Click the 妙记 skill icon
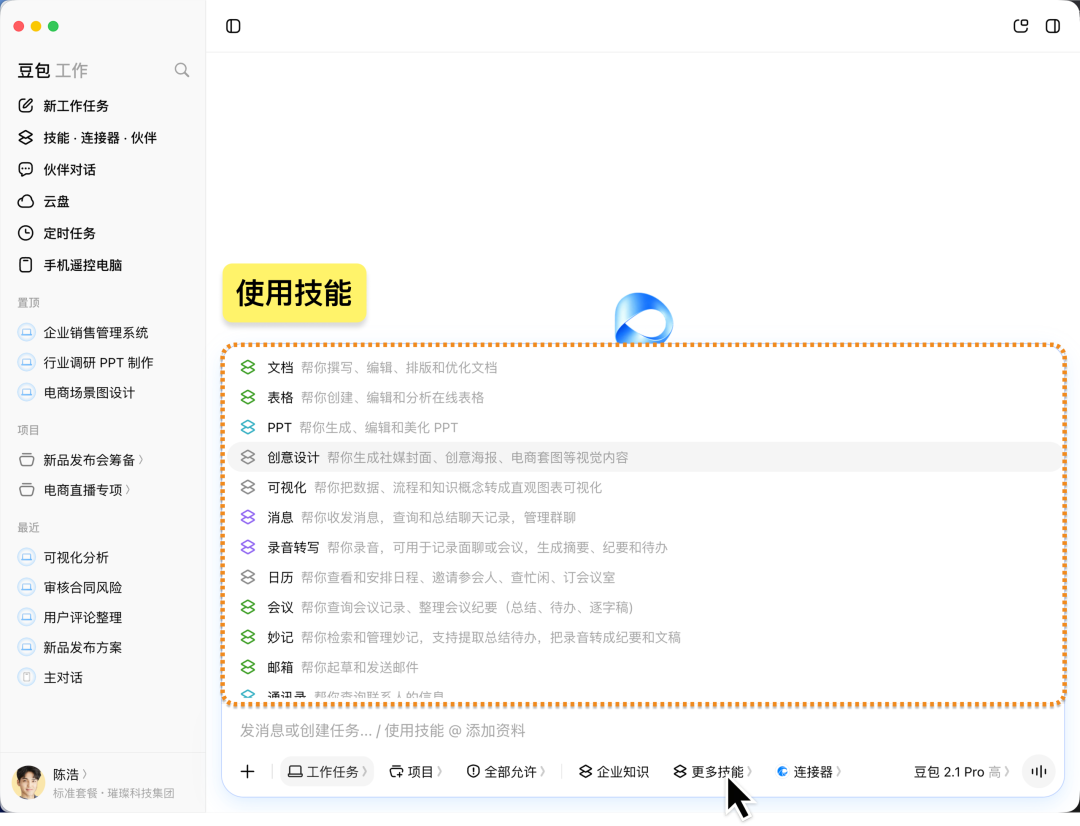The image size is (1080, 826). coord(248,637)
